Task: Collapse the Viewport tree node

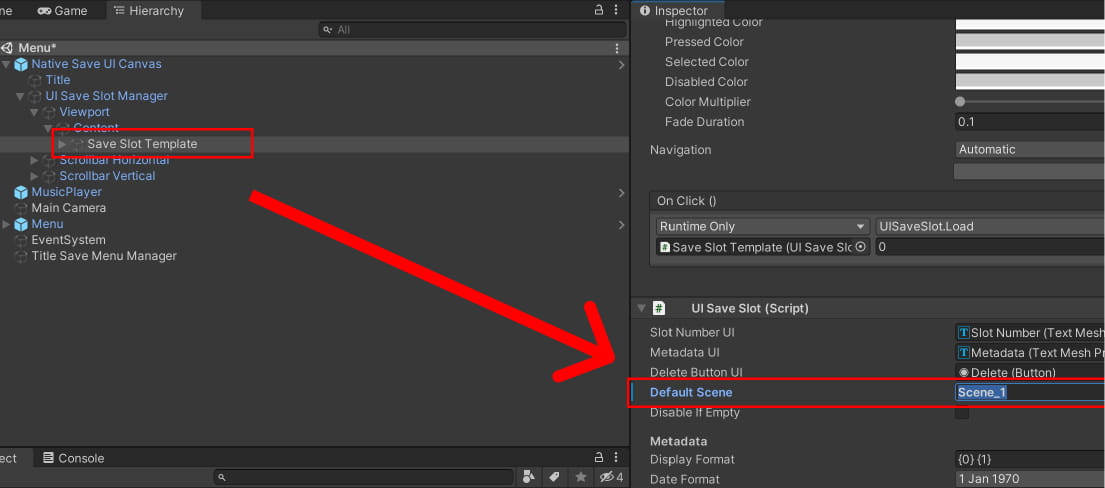Action: [35, 112]
